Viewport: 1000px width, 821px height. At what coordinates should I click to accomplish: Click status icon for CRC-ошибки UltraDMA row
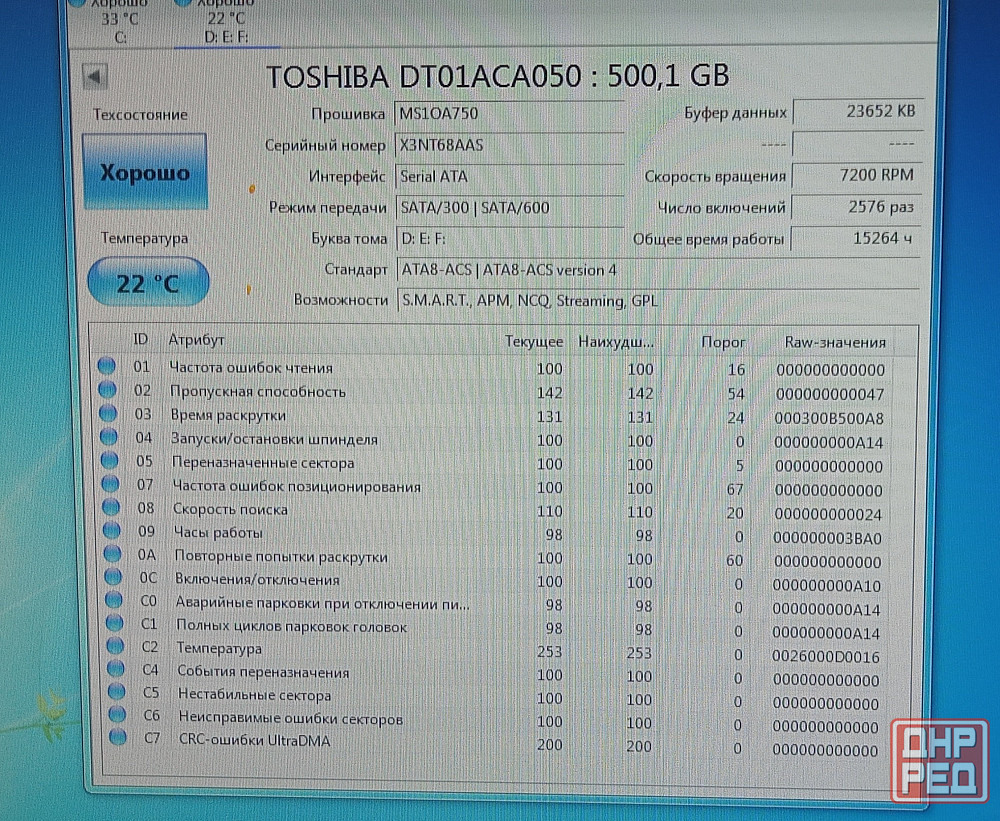pos(118,739)
